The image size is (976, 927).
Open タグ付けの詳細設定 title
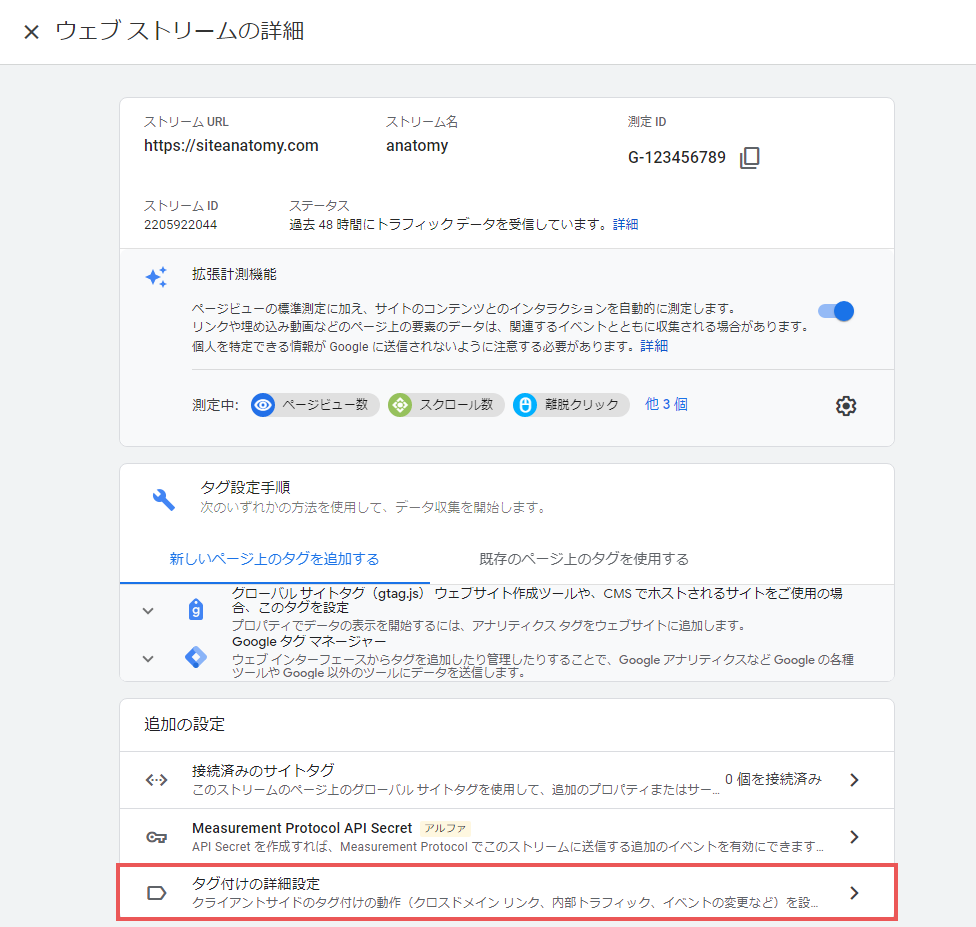[x=256, y=884]
